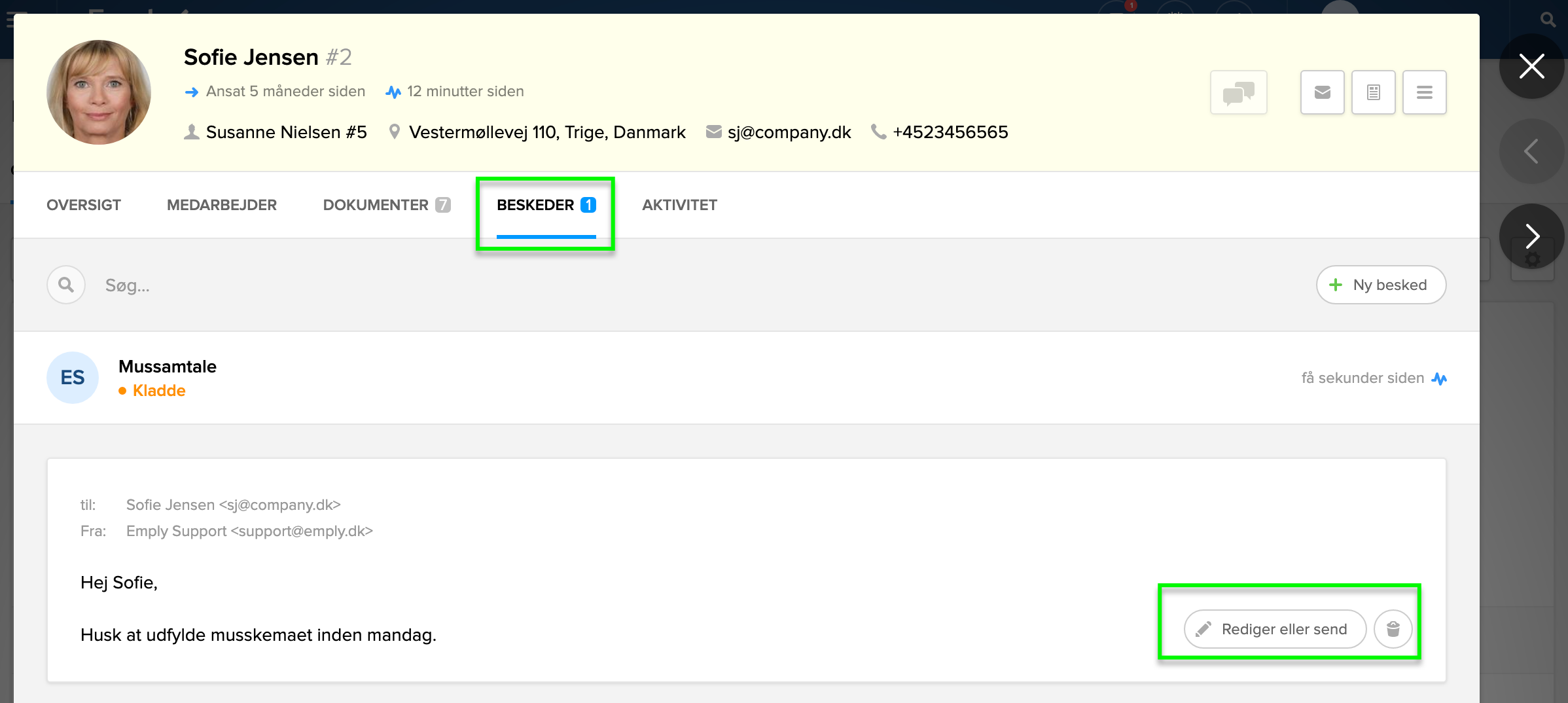Click Rediger eller send button
This screenshot has width=1568, height=703.
tap(1275, 629)
